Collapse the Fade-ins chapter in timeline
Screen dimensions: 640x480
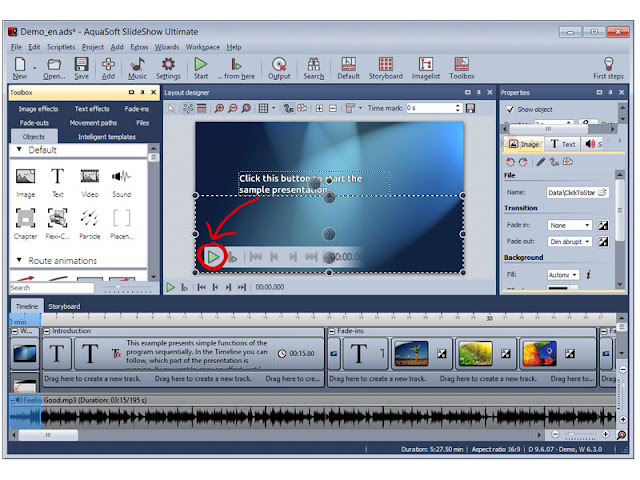(x=332, y=331)
